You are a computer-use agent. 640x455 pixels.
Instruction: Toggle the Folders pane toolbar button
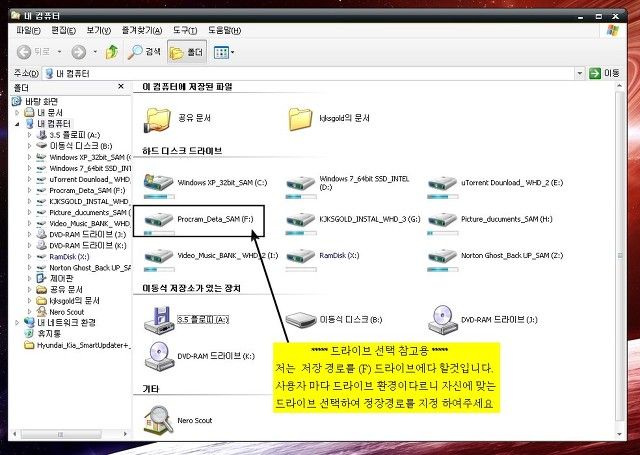pyautogui.click(x=187, y=52)
